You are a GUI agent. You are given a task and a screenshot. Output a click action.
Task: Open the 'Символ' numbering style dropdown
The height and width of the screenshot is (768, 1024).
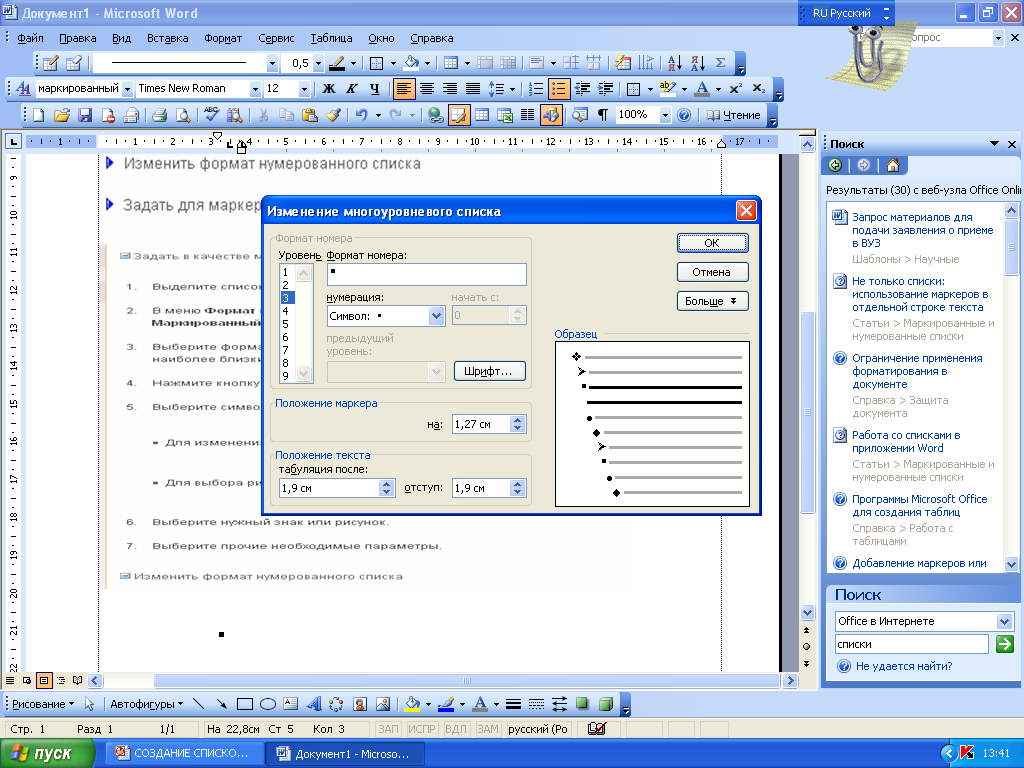pyautogui.click(x=436, y=316)
